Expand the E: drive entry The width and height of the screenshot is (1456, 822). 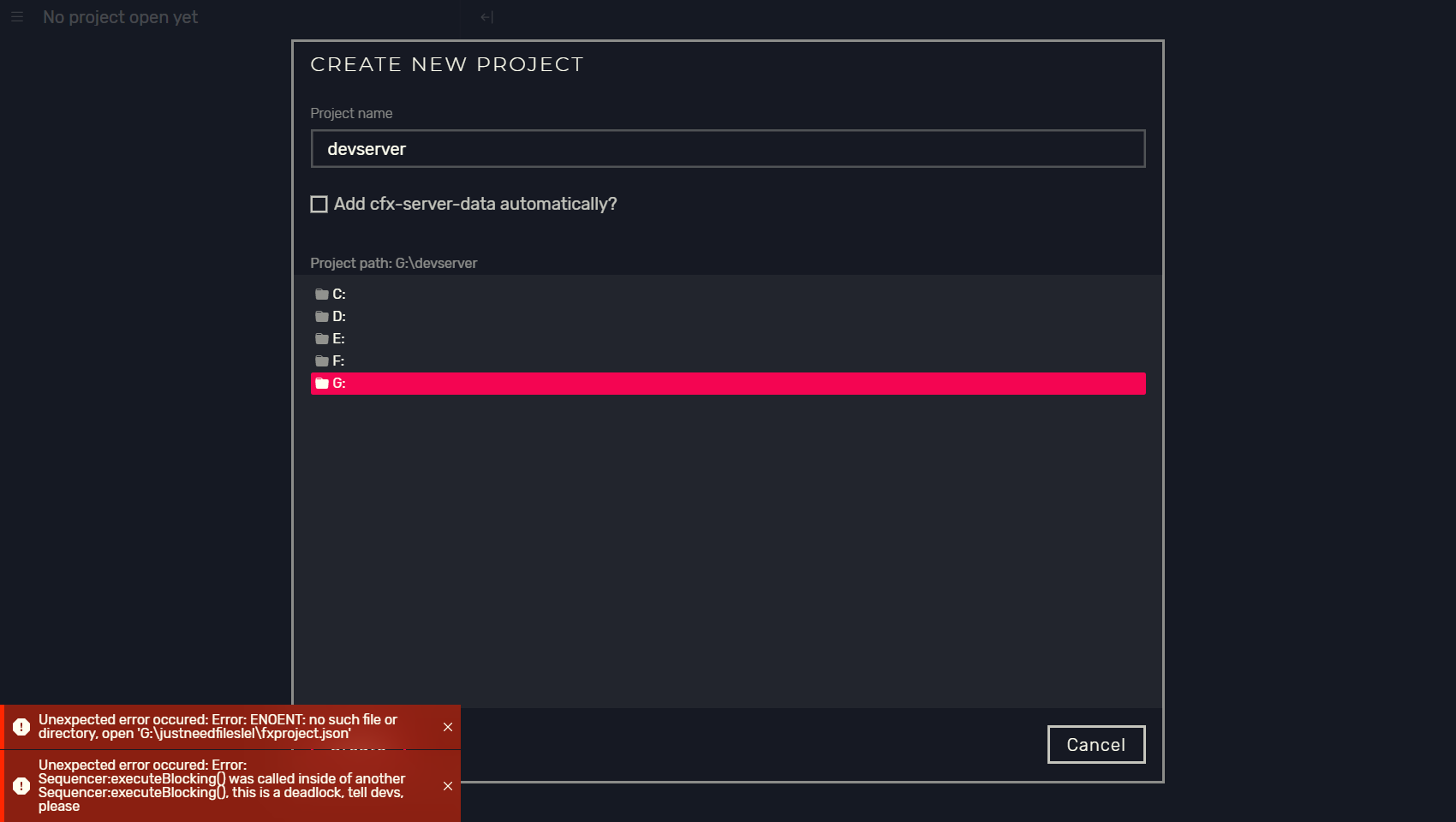(x=339, y=338)
